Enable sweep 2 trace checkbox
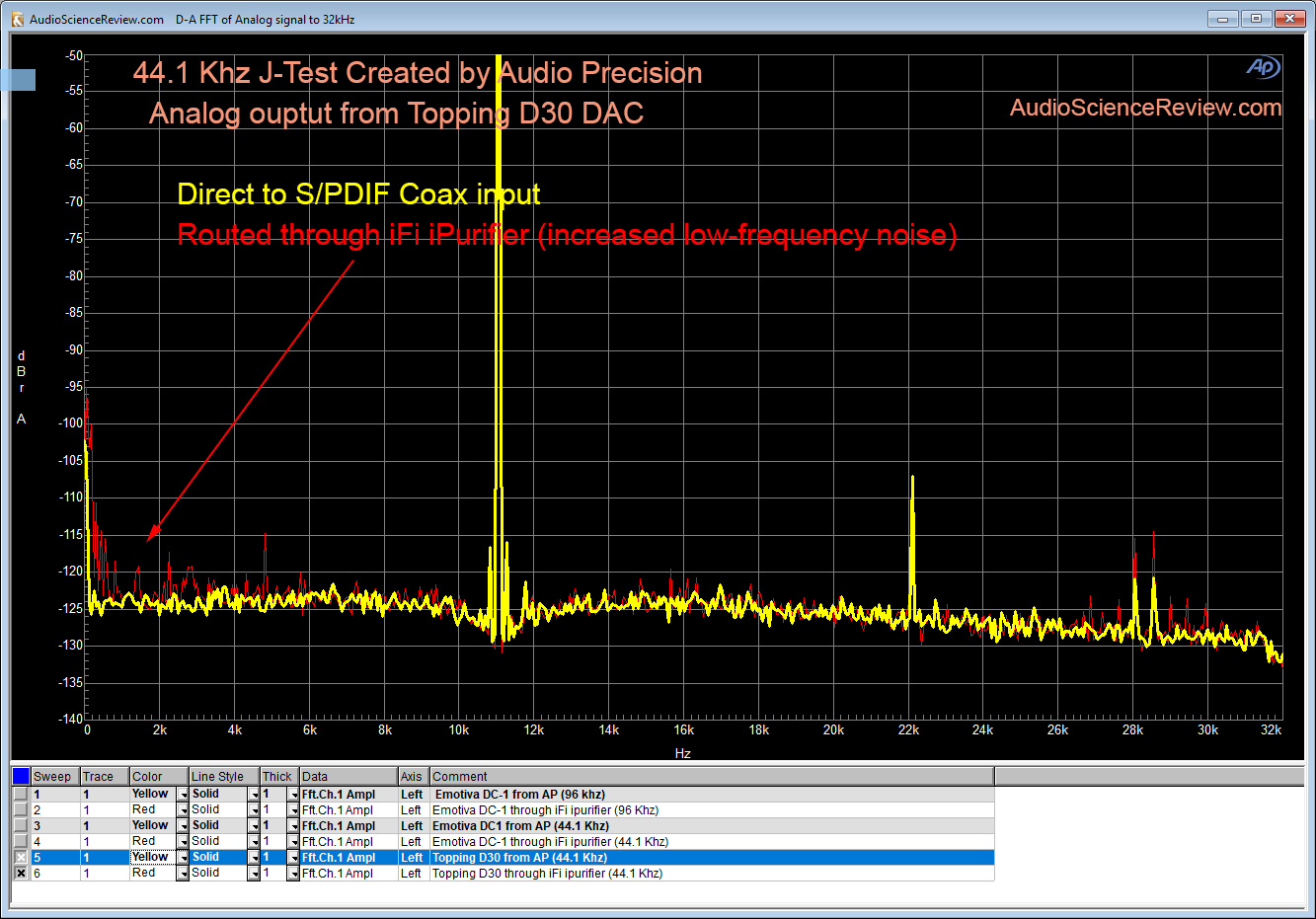Viewport: 1316px width, 919px height. 21,810
